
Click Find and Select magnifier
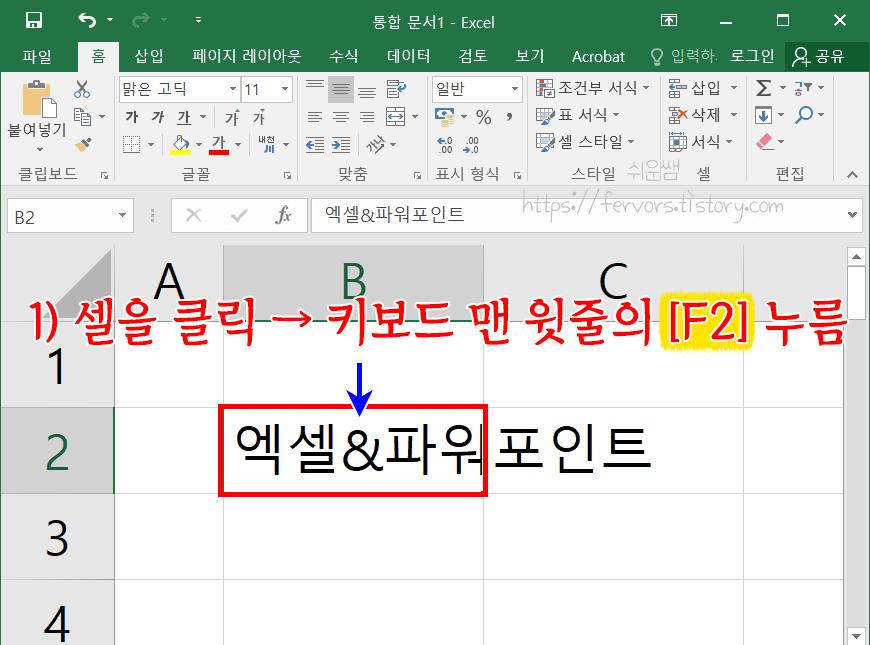tap(804, 115)
